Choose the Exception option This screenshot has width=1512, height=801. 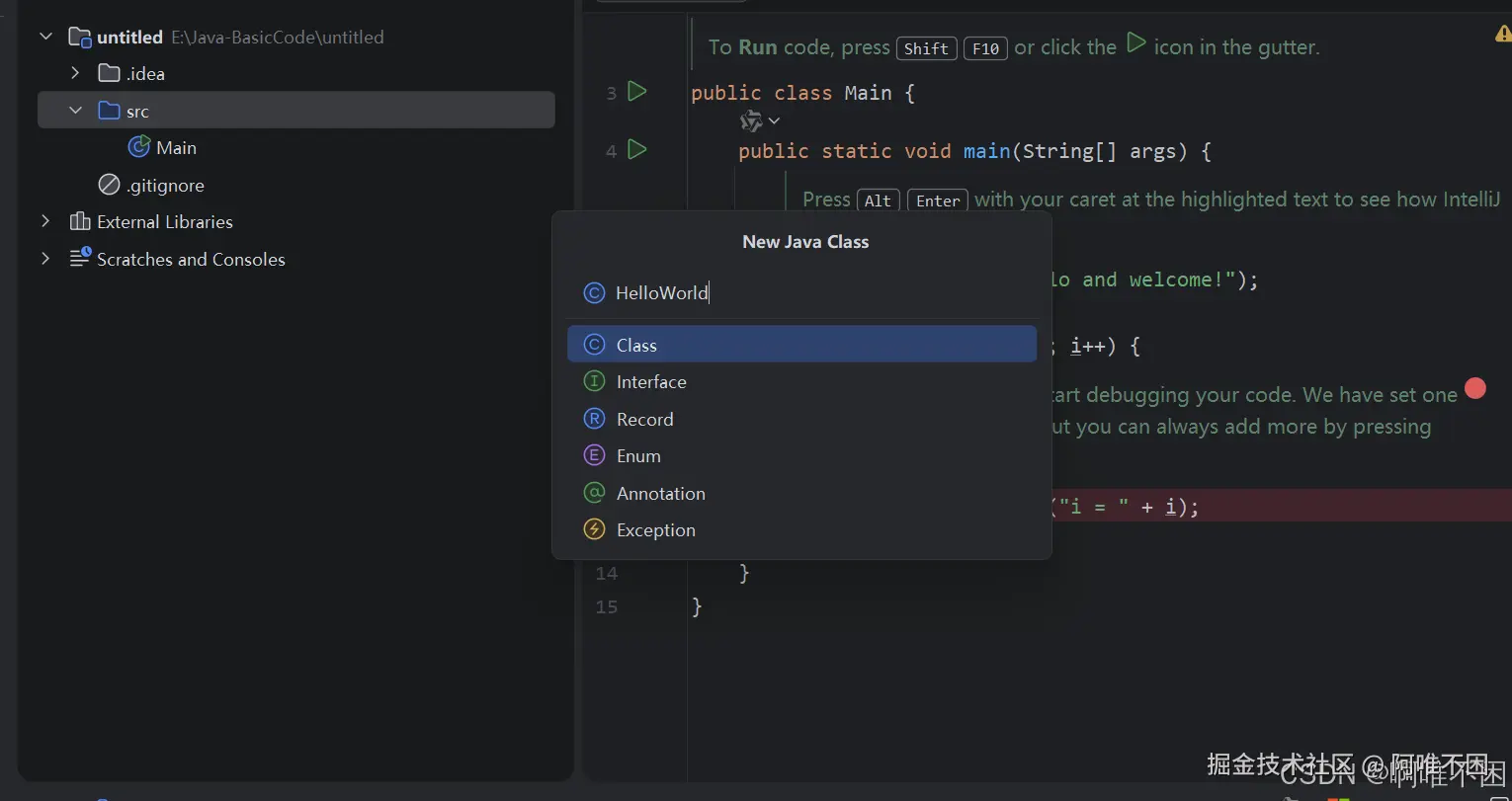coord(655,530)
